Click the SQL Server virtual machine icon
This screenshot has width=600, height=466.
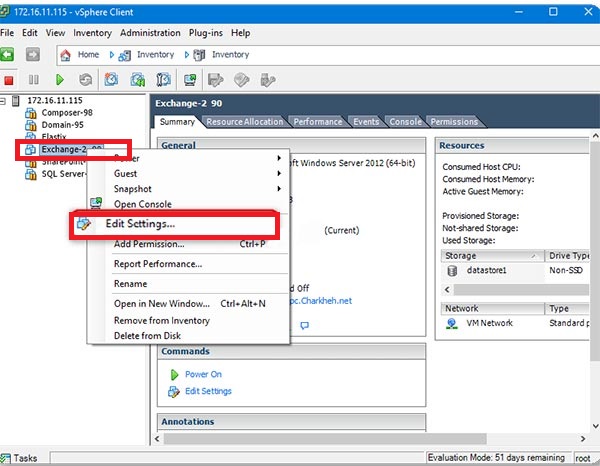(x=31, y=174)
